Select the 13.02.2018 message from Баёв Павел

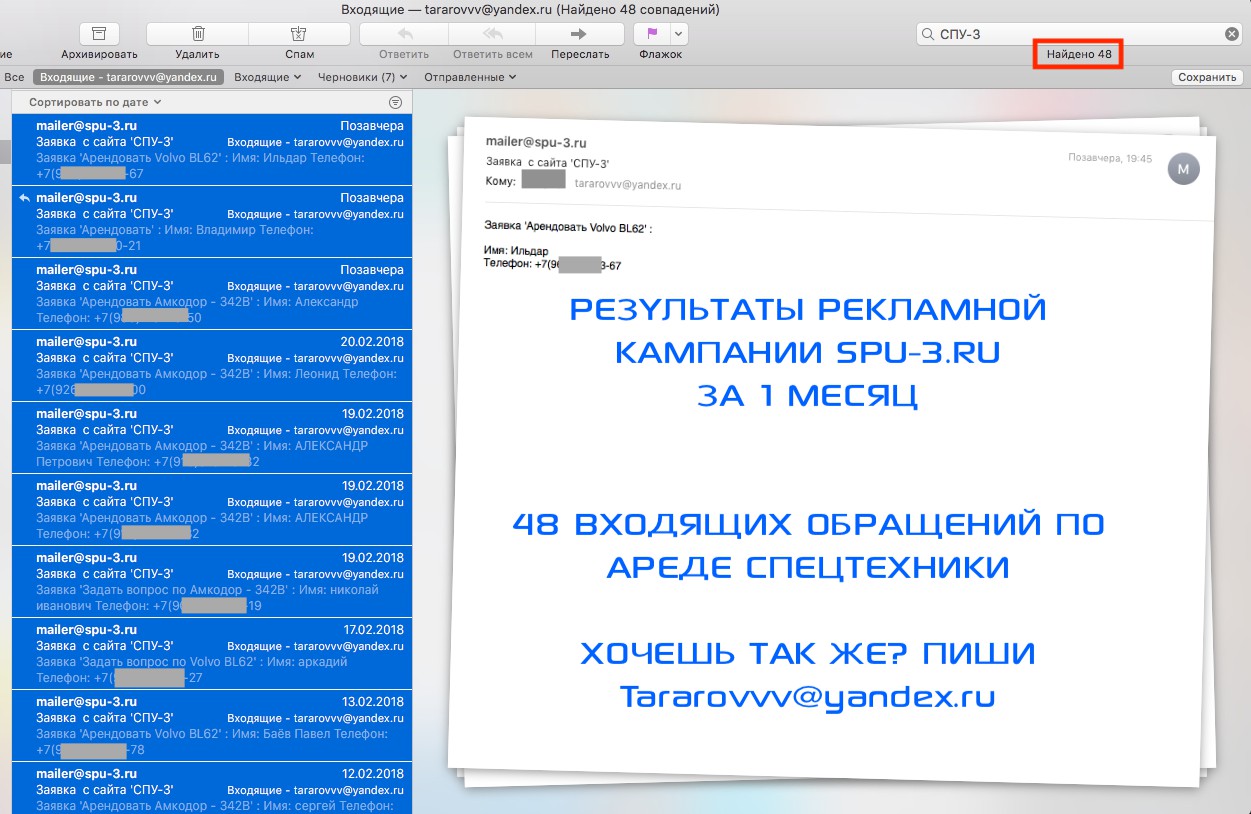[x=211, y=726]
